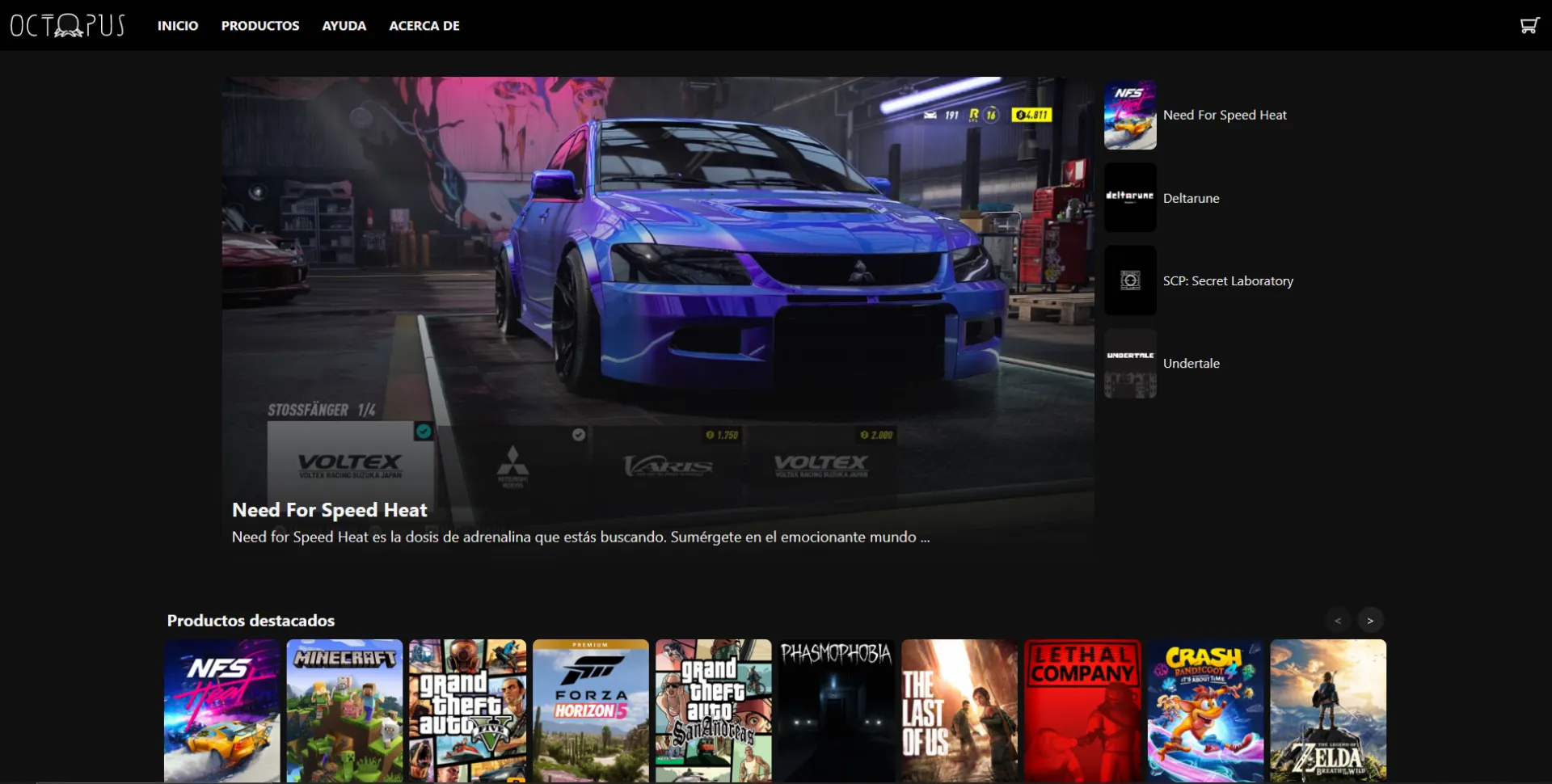The width and height of the screenshot is (1552, 784).
Task: Open the Inicio menu item
Action: tap(178, 26)
